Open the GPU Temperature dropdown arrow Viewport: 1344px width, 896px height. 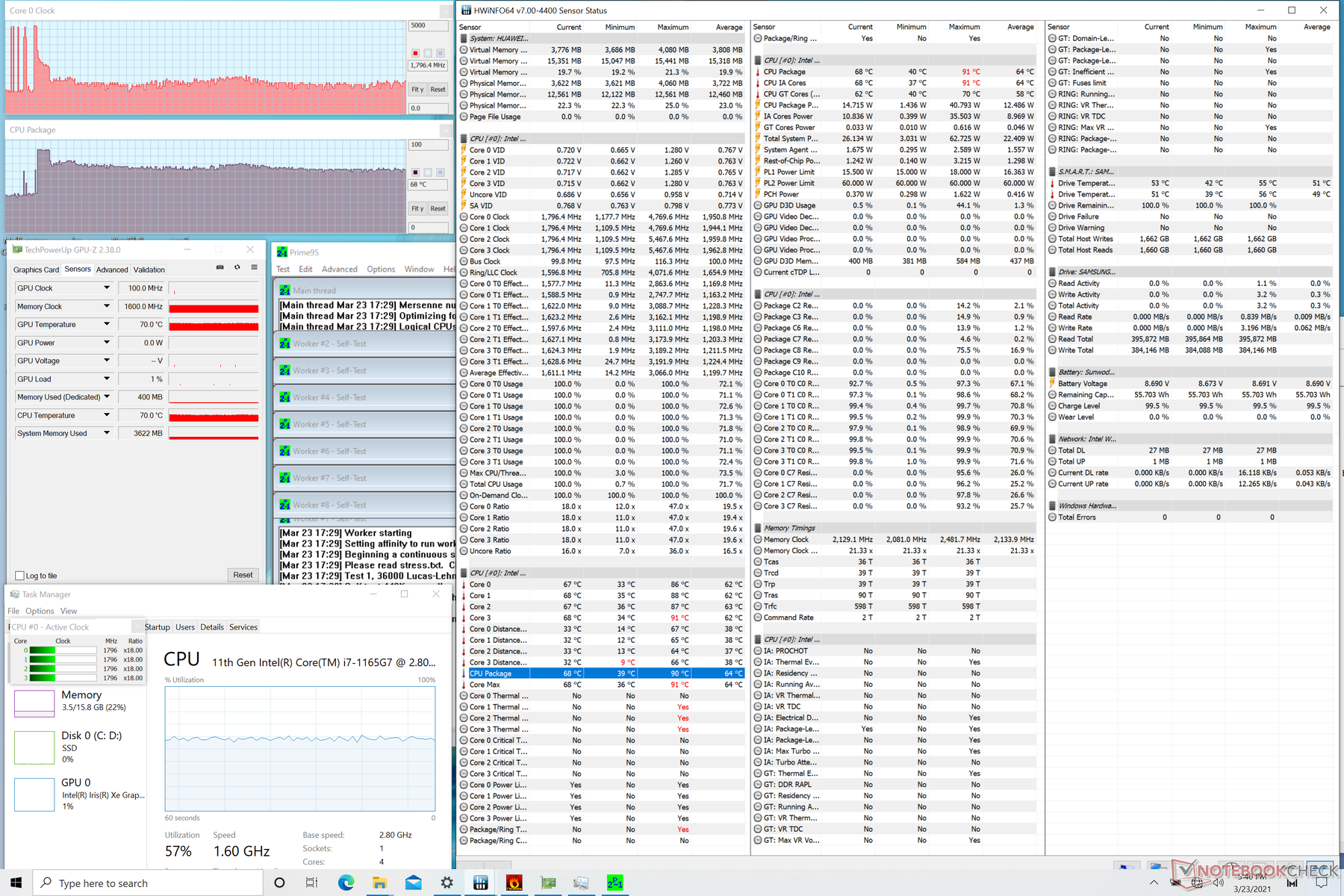coord(107,325)
